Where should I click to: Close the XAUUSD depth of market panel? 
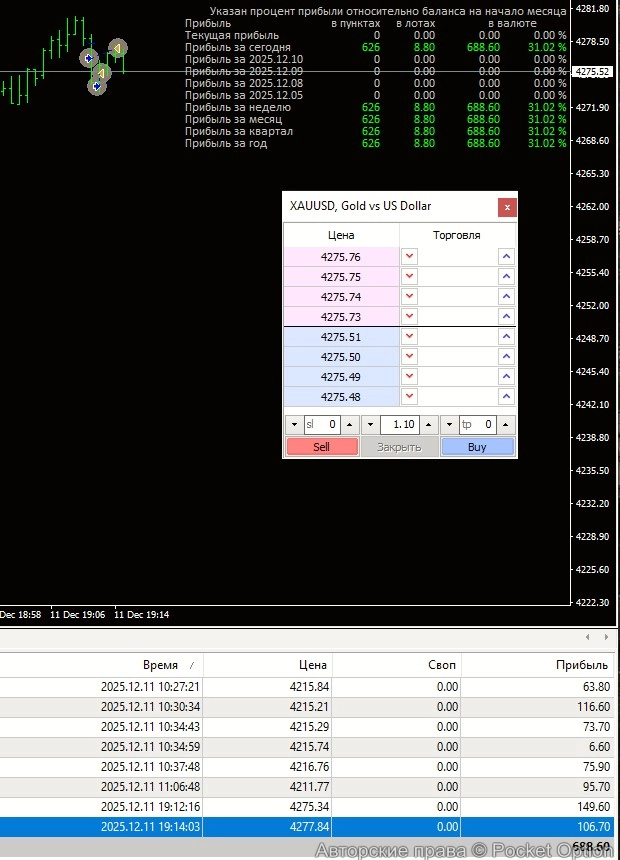pos(507,207)
